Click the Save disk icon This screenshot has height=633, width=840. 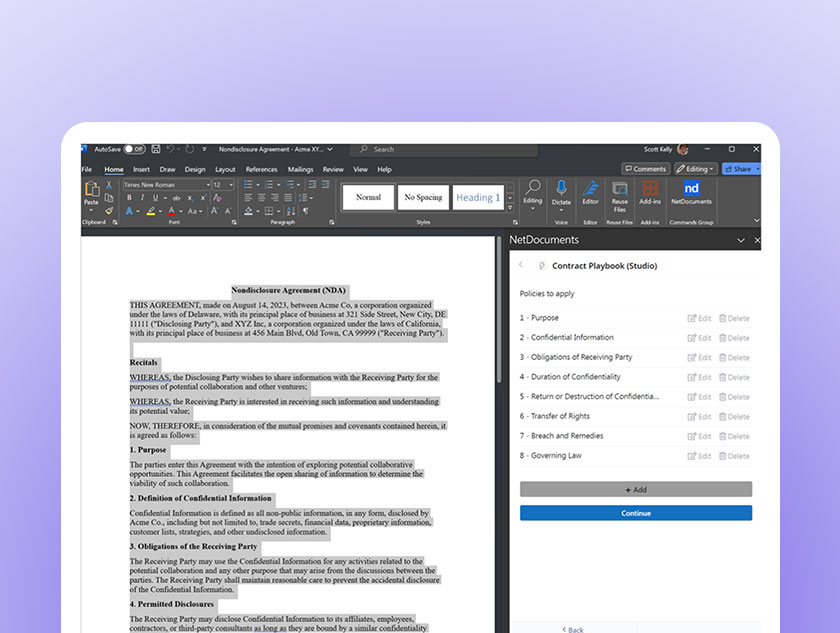156,149
